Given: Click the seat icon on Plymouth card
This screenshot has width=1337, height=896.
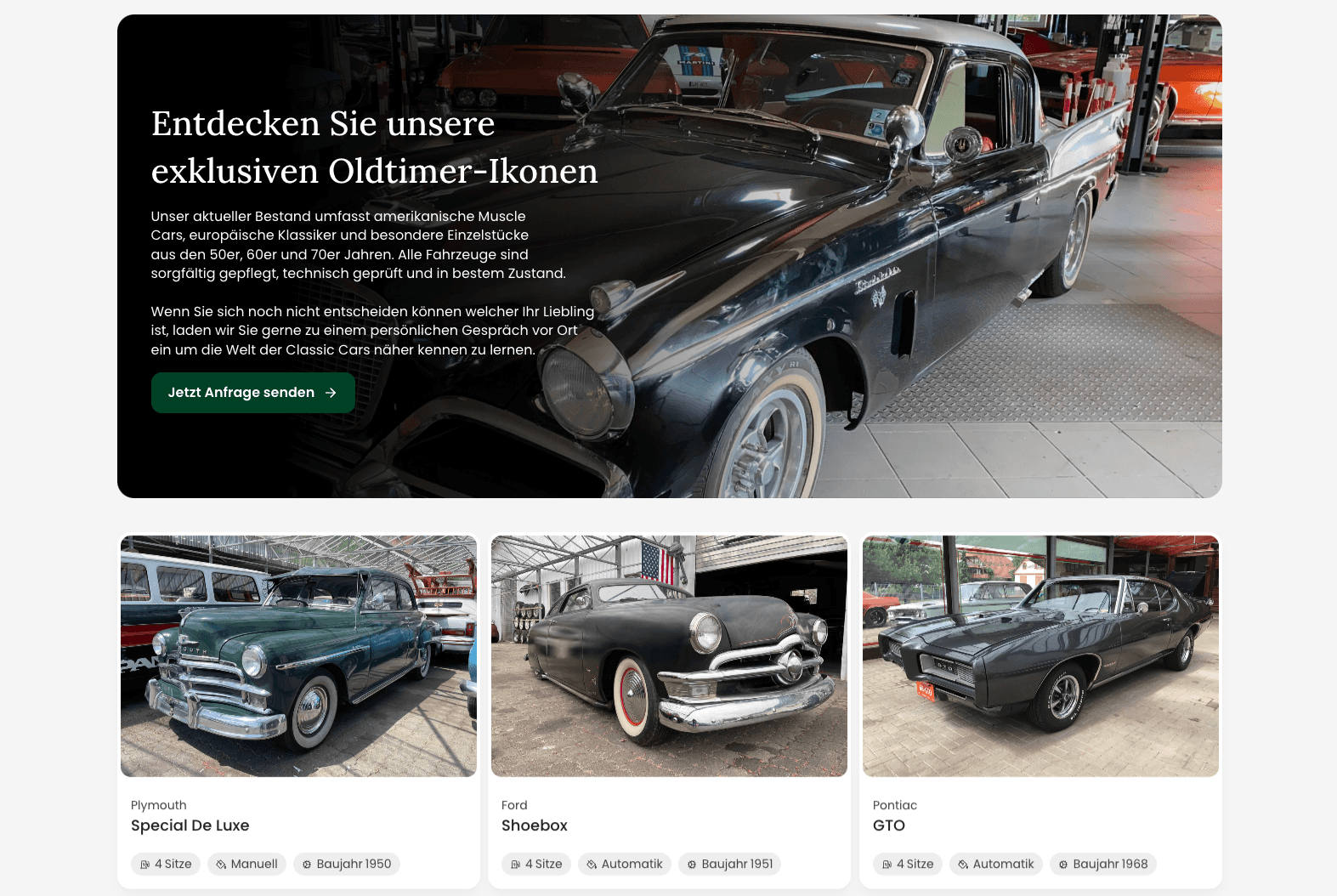Looking at the screenshot, I should (145, 865).
